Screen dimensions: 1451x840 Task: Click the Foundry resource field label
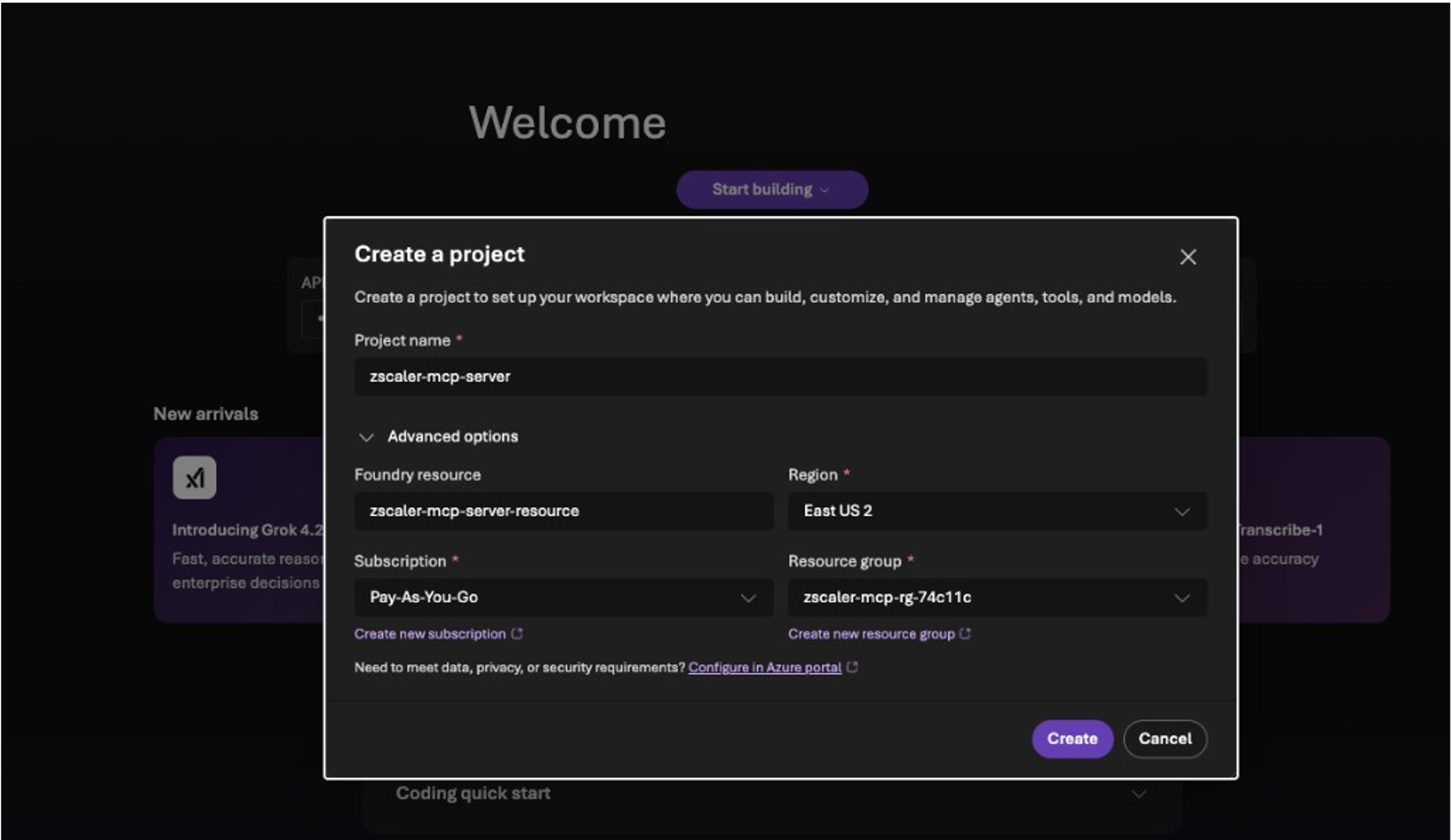[417, 475]
